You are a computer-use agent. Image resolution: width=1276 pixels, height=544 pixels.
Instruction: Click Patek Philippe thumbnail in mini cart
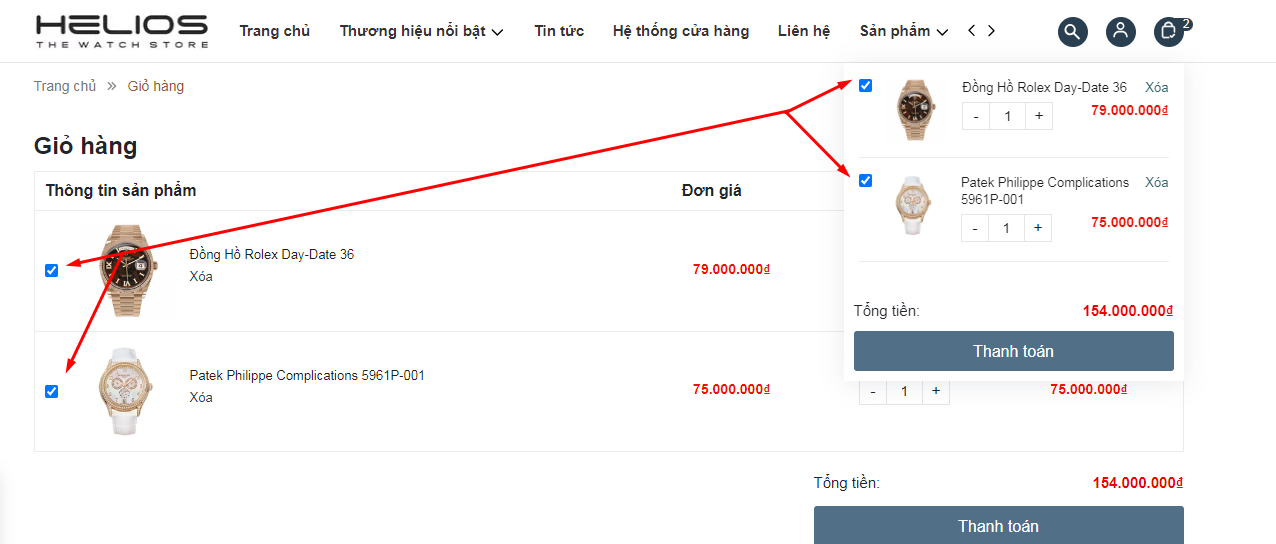912,205
